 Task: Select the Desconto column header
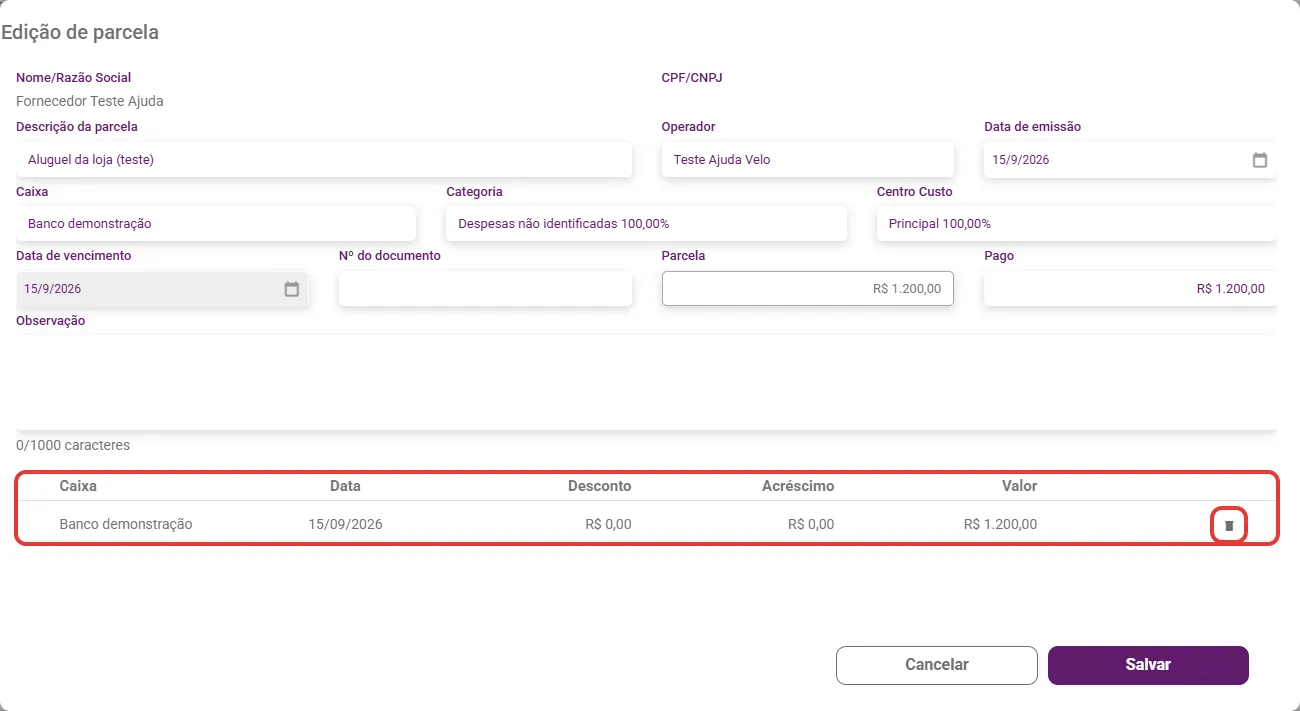coord(600,486)
